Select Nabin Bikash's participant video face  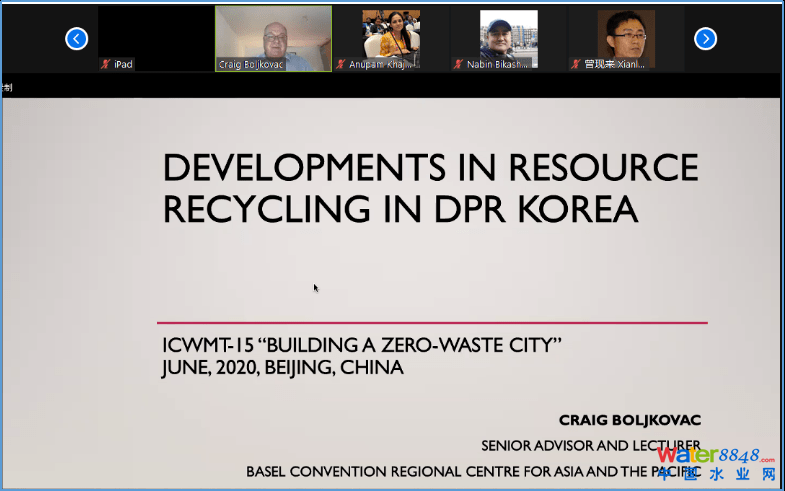pyautogui.click(x=508, y=33)
